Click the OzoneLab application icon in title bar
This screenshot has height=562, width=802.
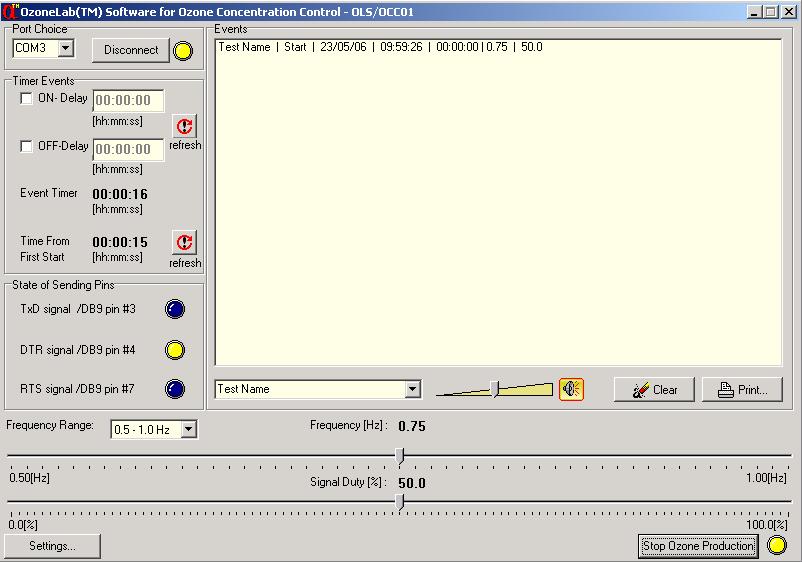point(10,11)
